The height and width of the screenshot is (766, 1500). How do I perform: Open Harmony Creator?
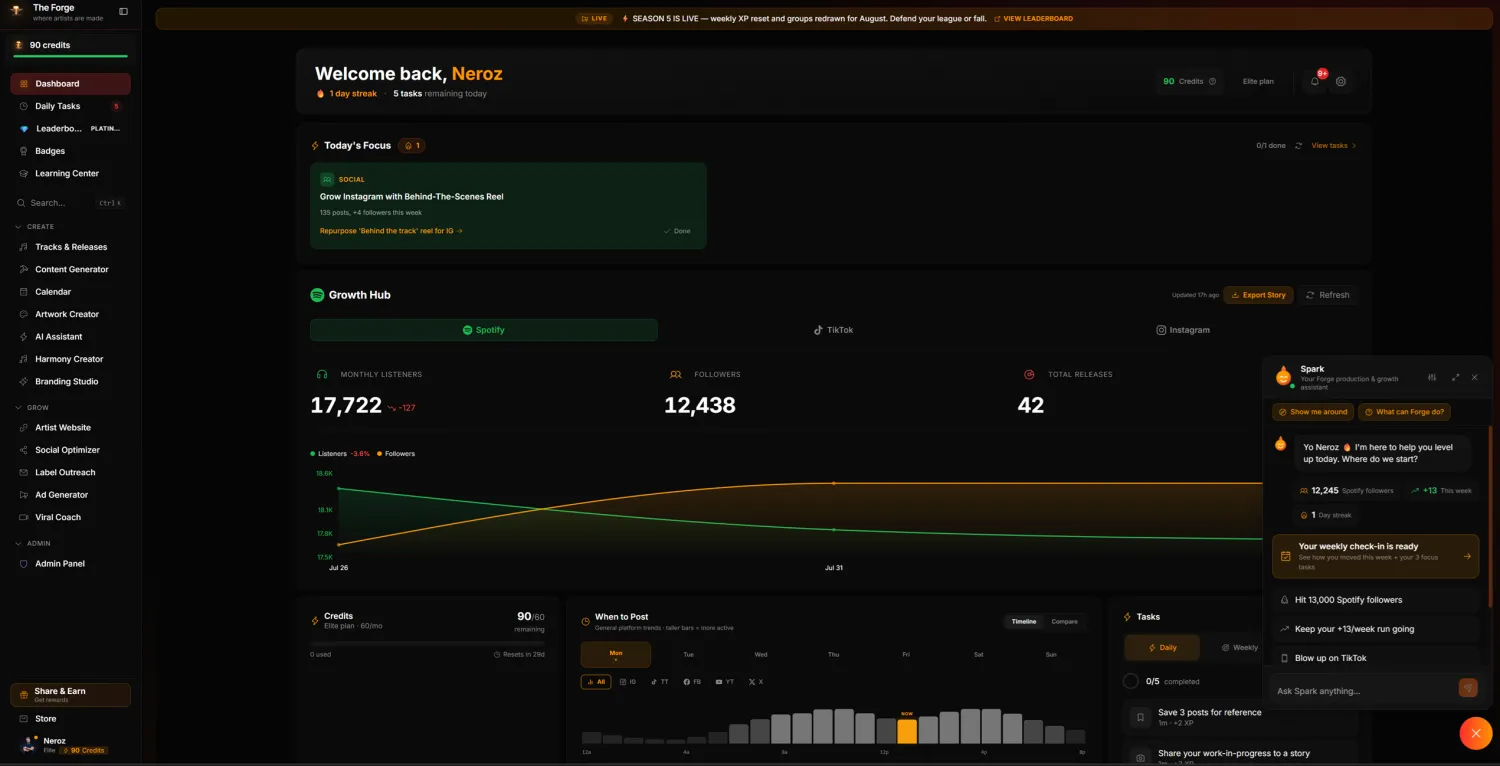[x=70, y=359]
